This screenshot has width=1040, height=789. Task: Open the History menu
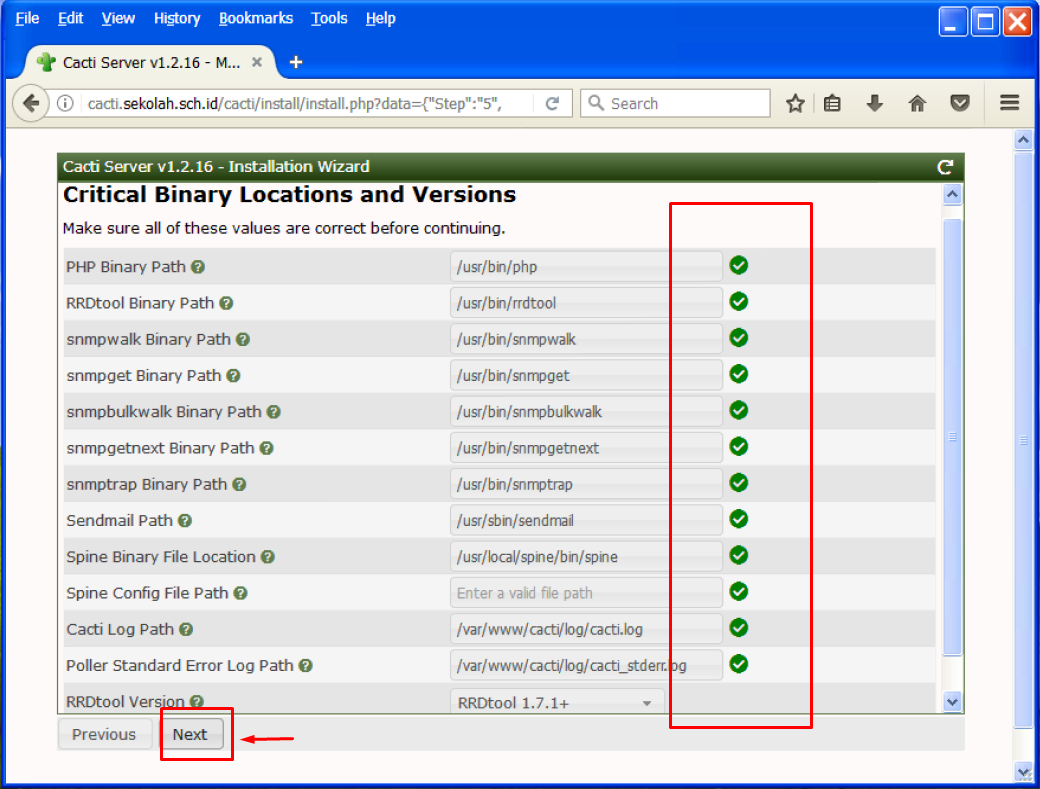coord(177,18)
